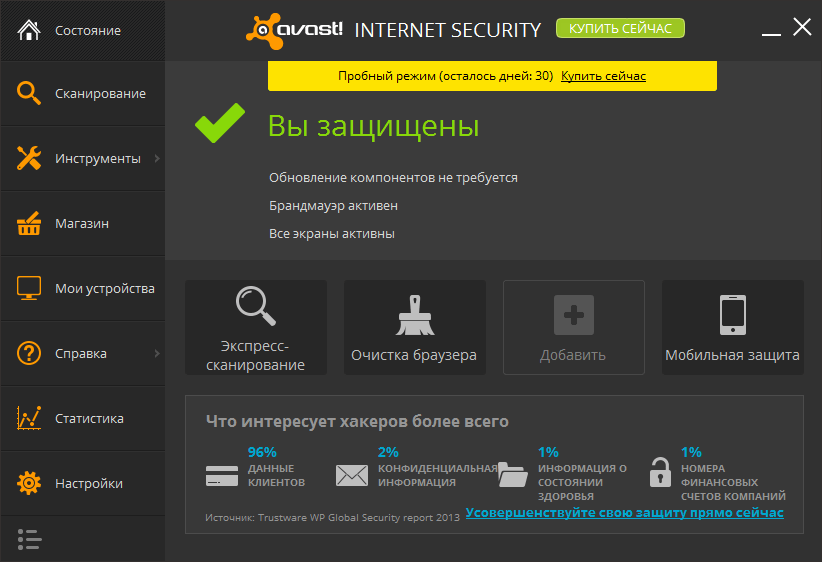822x562 pixels.
Task: Click Что интересует хакеров более всего heading
Action: [357, 421]
